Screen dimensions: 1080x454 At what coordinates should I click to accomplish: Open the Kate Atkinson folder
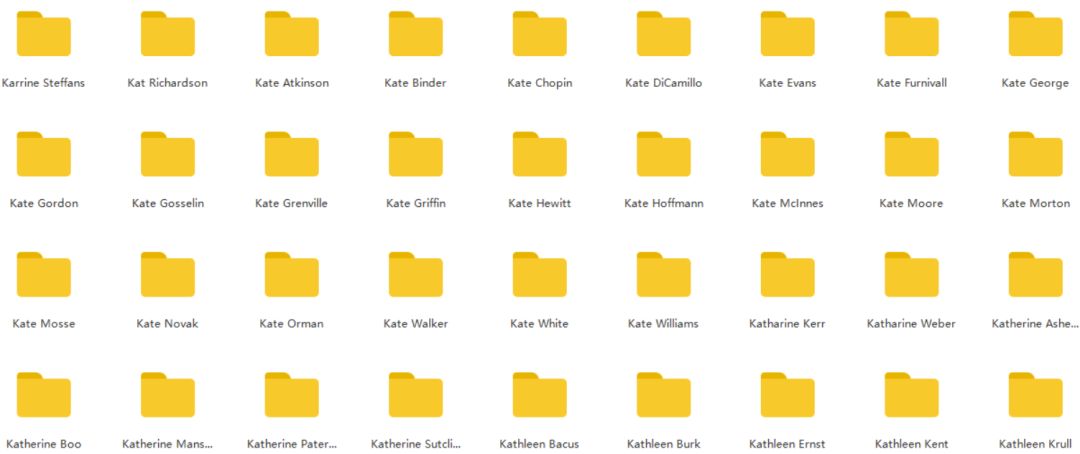click(x=291, y=34)
